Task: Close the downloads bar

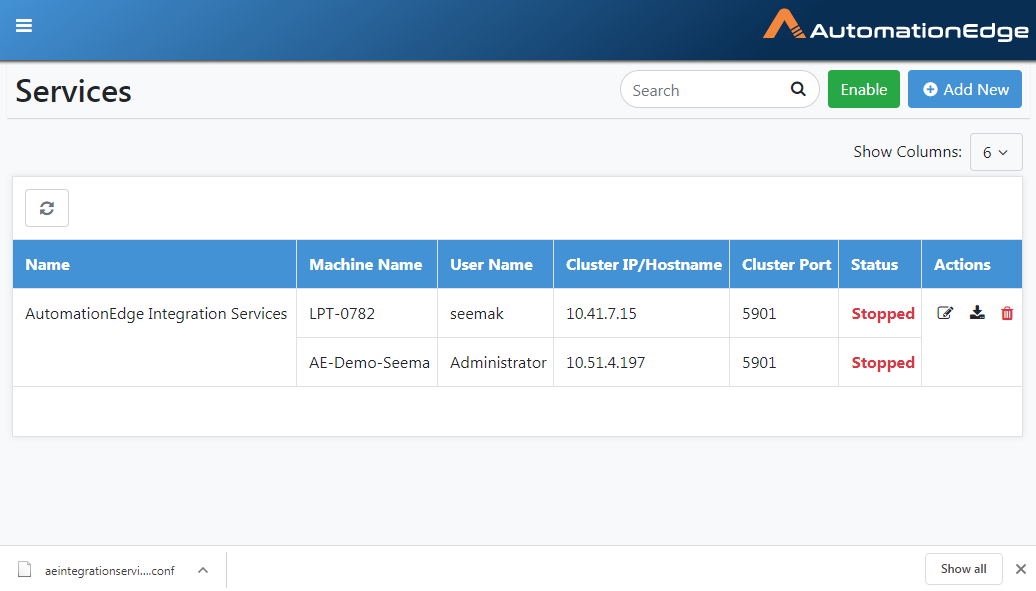Action: [x=1021, y=569]
